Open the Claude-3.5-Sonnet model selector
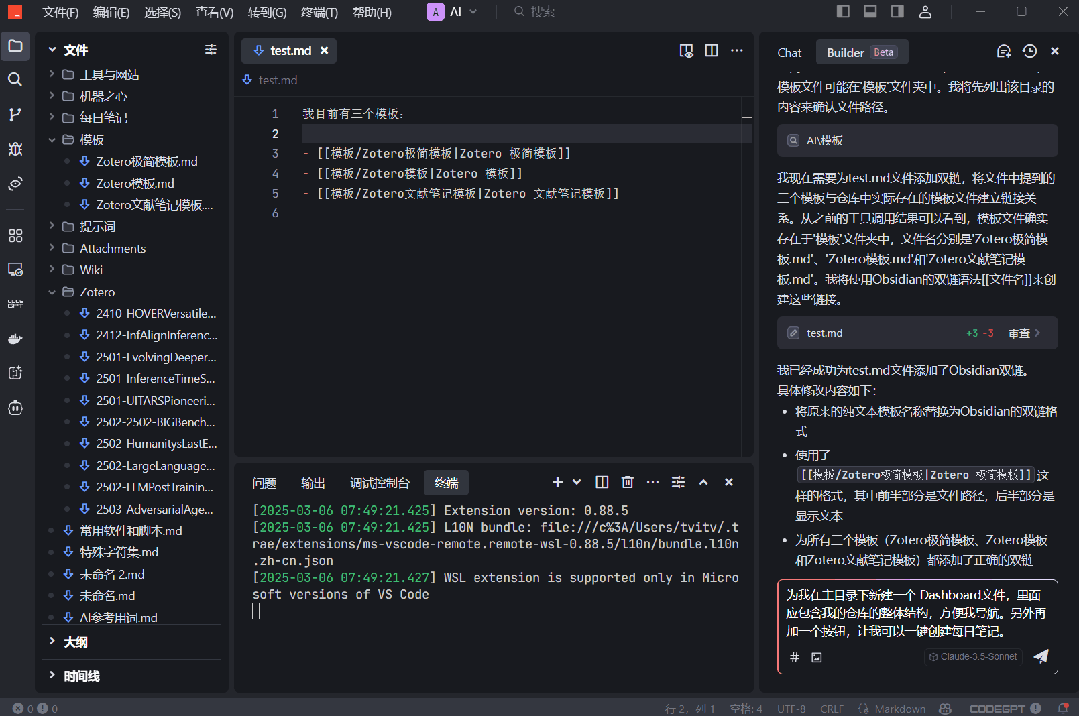The height and width of the screenshot is (716, 1079). pos(972,657)
